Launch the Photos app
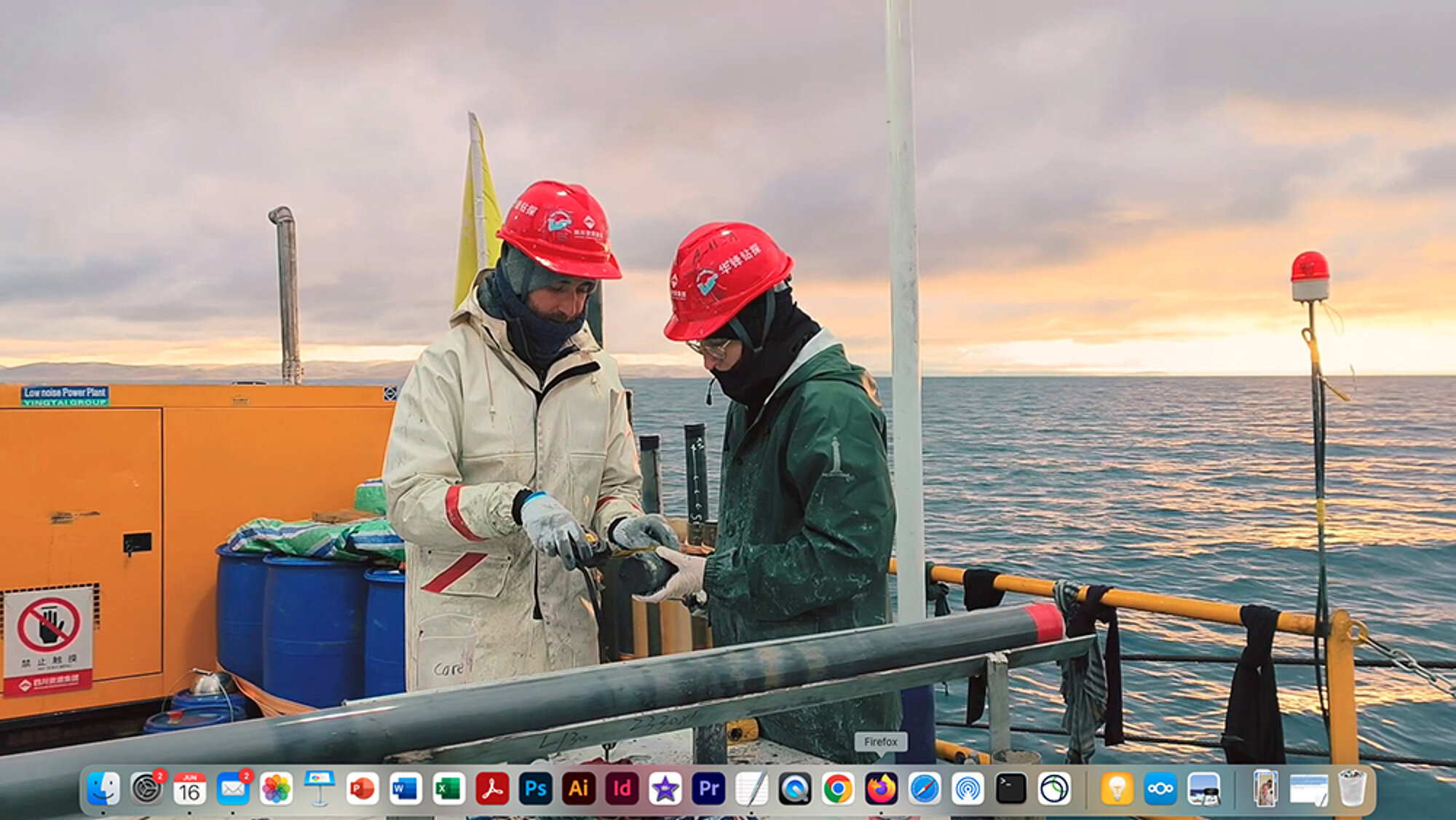Image resolution: width=1456 pixels, height=820 pixels. 276,789
